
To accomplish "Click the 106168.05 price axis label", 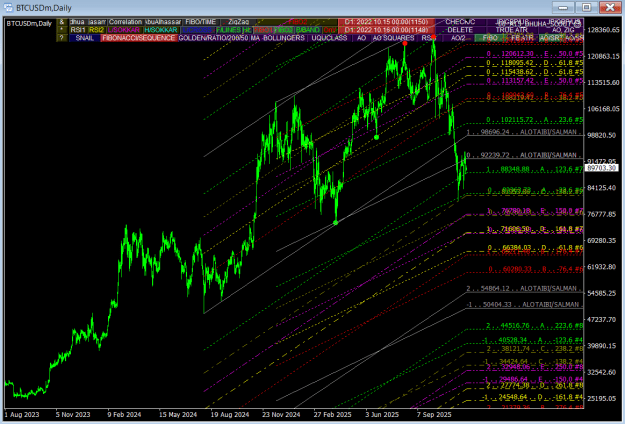I will 603,109.
